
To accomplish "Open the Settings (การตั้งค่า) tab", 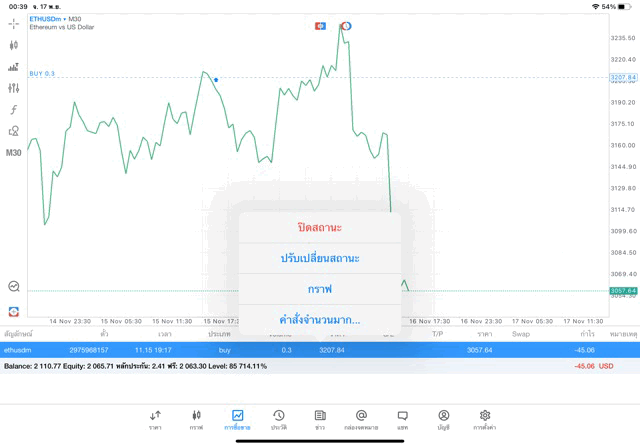I will (485, 419).
